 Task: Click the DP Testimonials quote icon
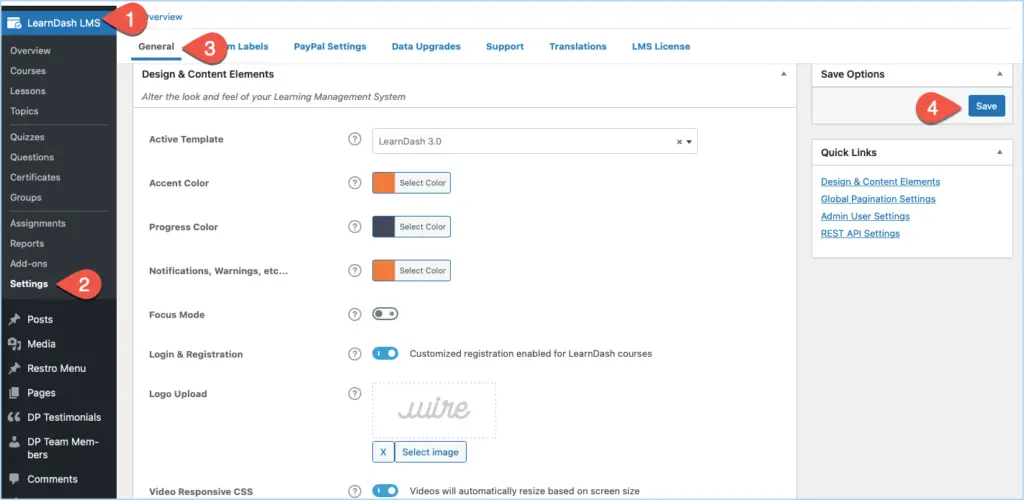(x=14, y=417)
